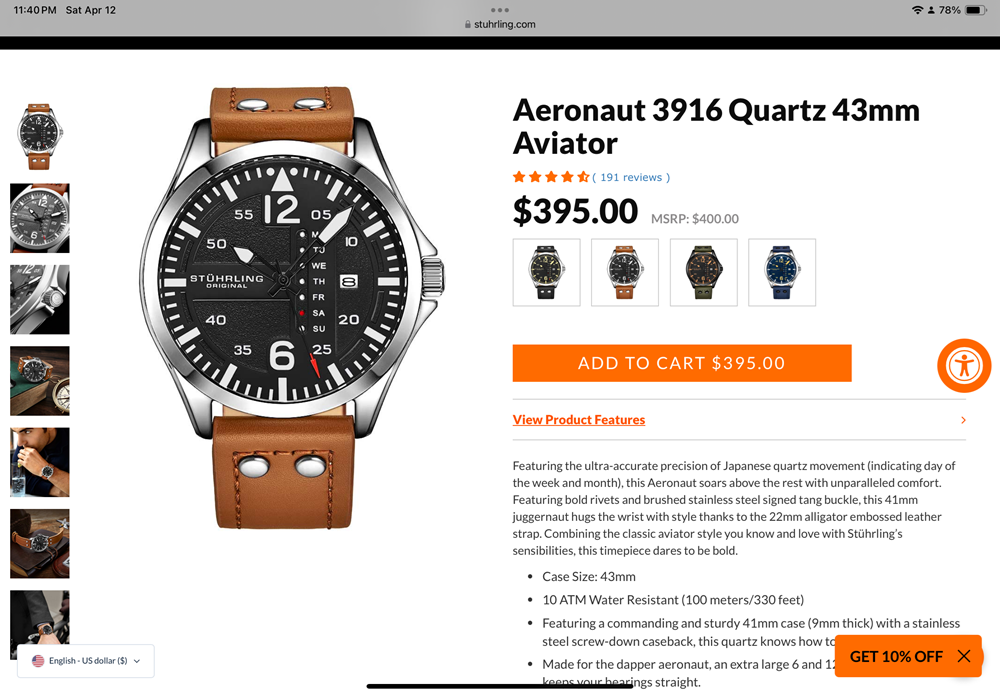Select the brown strap color variant
The height and width of the screenshot is (695, 1000).
[x=624, y=272]
